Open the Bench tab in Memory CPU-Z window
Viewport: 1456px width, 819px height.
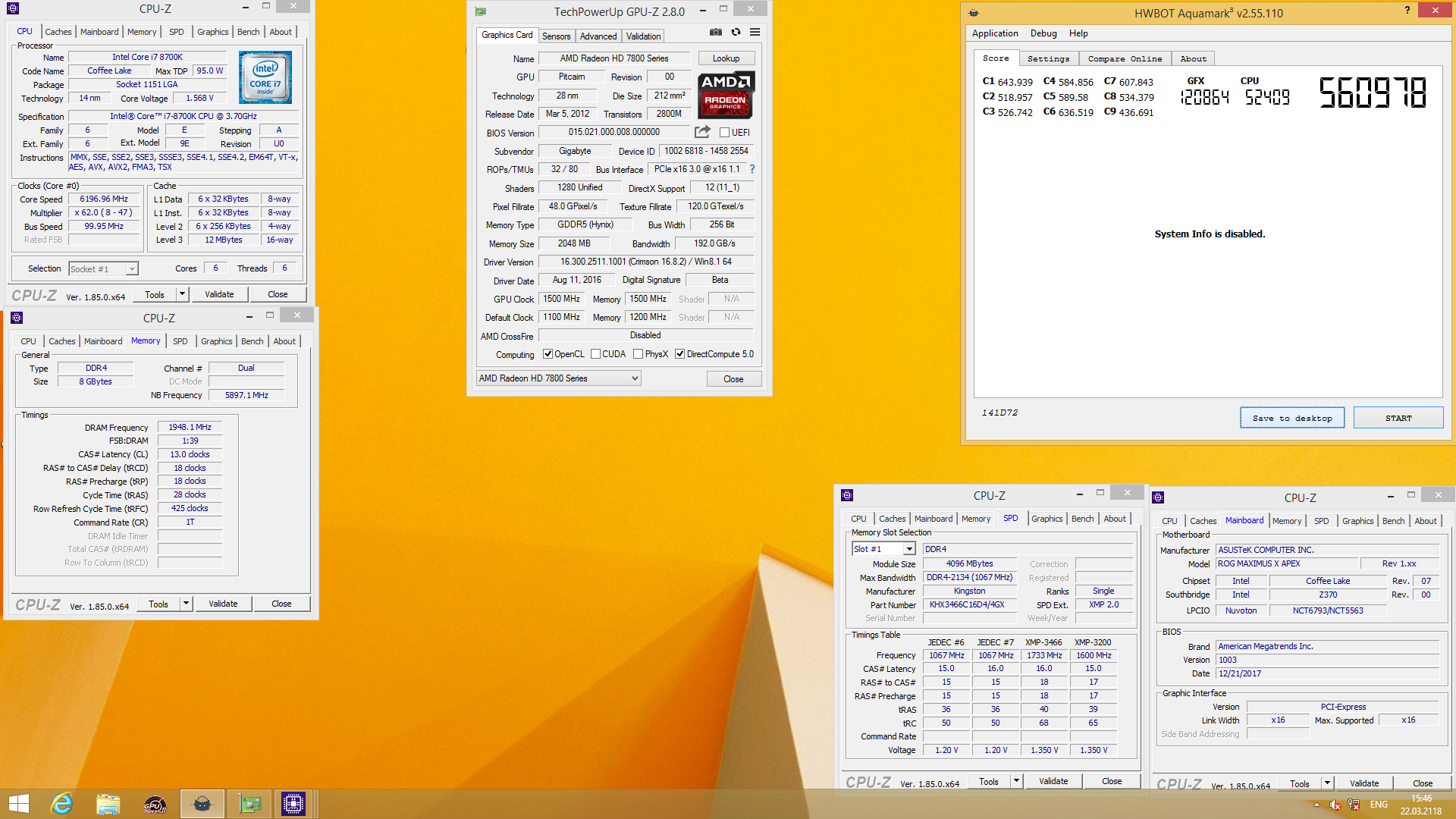(253, 341)
